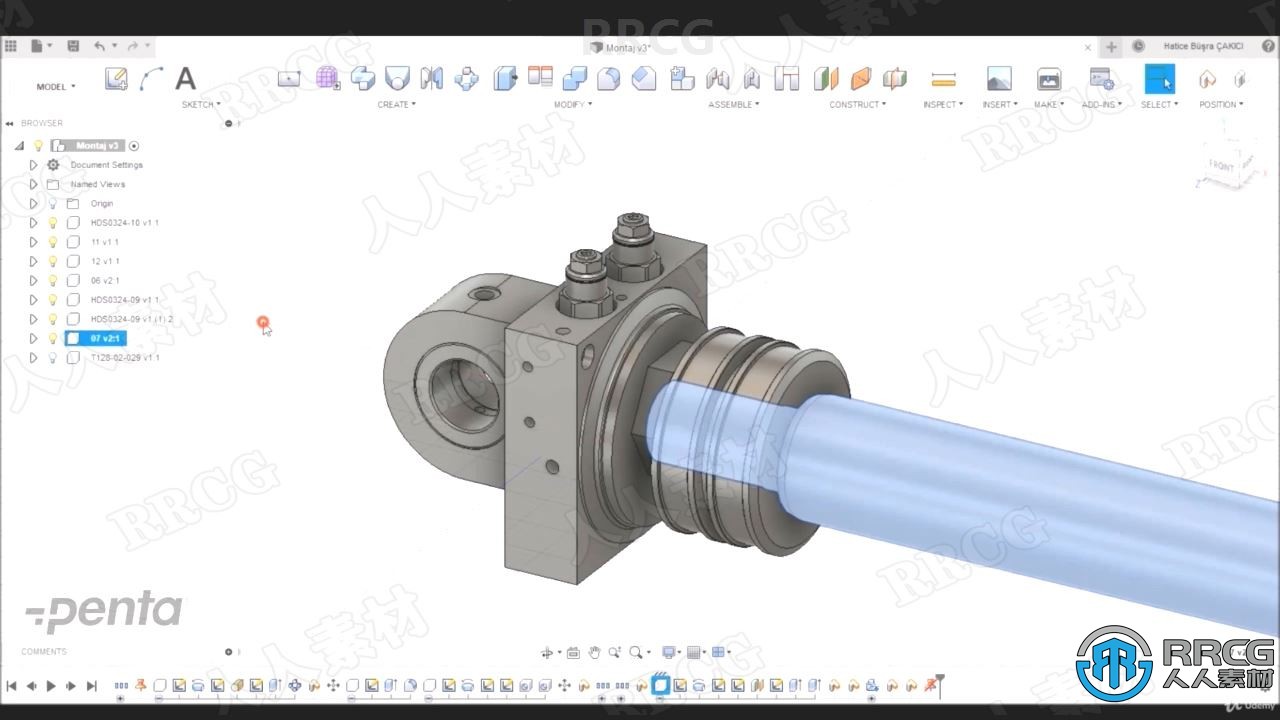The width and height of the screenshot is (1280, 720).
Task: Select the Measure tool in Inspect
Action: click(x=943, y=79)
